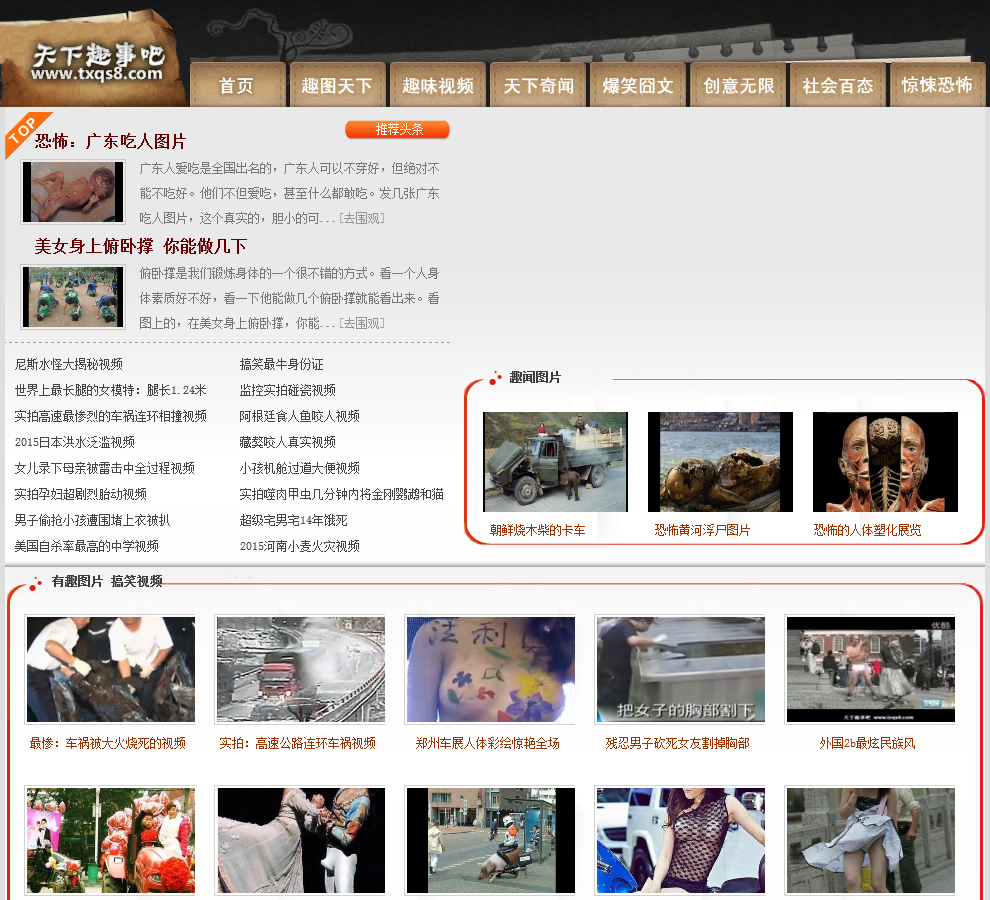Image resolution: width=990 pixels, height=900 pixels.
Task: Open caption link 外国2b最炫民族风
Action: pyautogui.click(x=868, y=743)
